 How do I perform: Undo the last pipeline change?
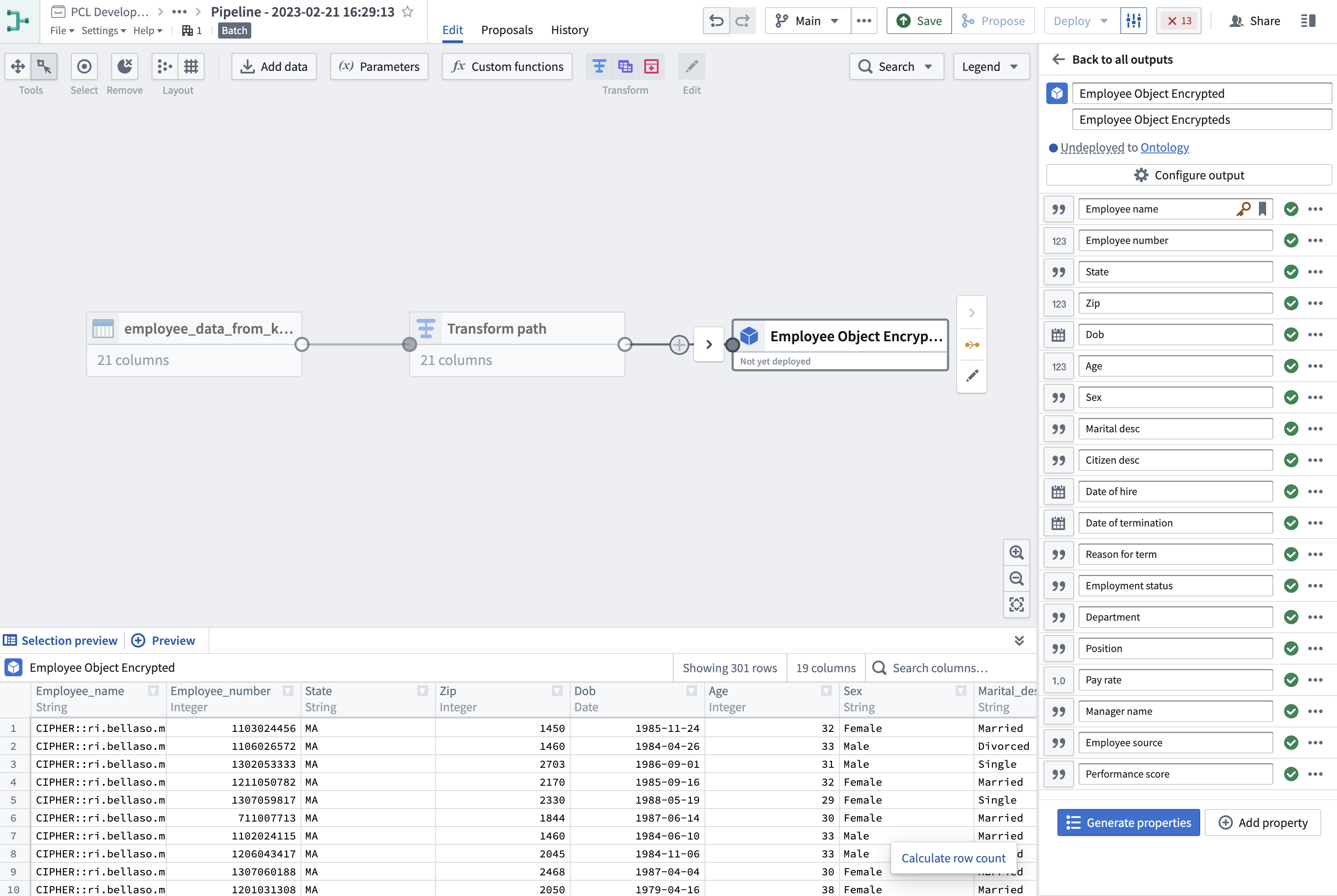click(x=716, y=21)
